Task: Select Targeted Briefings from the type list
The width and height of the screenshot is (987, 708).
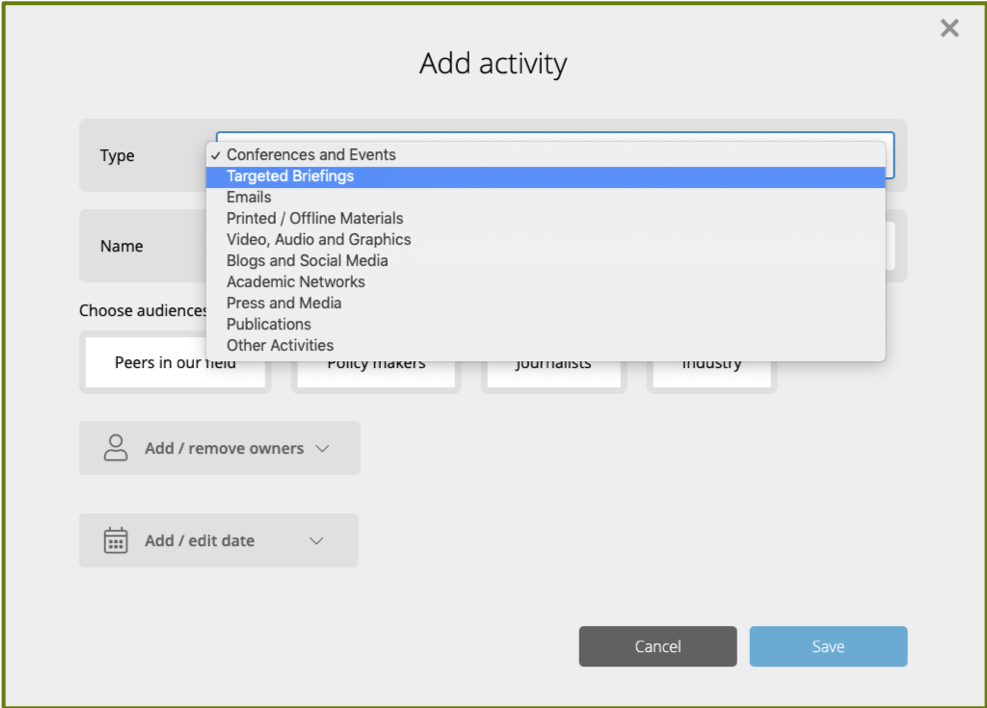Action: click(x=290, y=176)
